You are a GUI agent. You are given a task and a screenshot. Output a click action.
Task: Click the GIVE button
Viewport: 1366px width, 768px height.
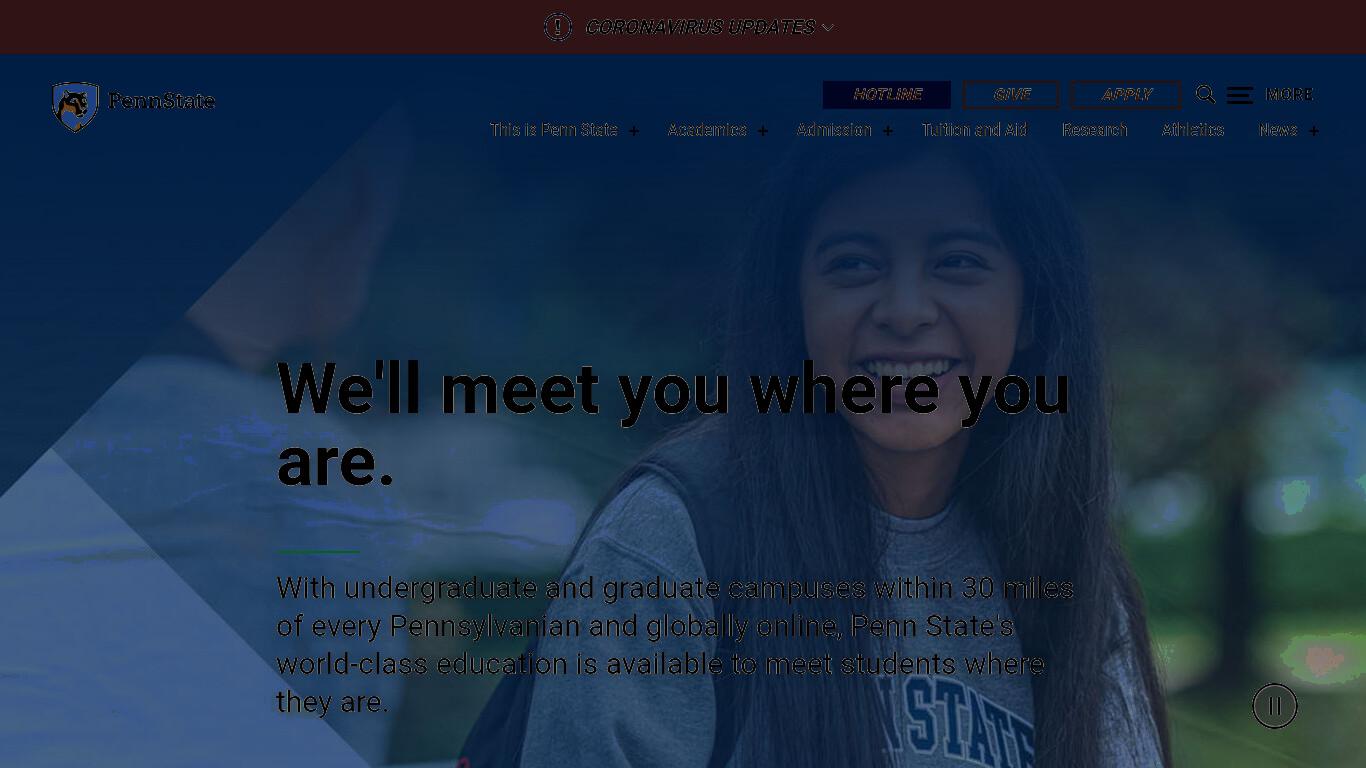point(1011,95)
